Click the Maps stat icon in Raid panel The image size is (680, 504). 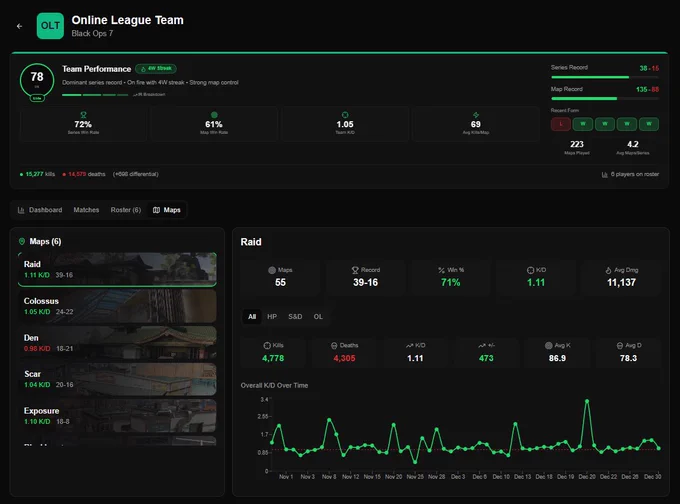click(272, 270)
